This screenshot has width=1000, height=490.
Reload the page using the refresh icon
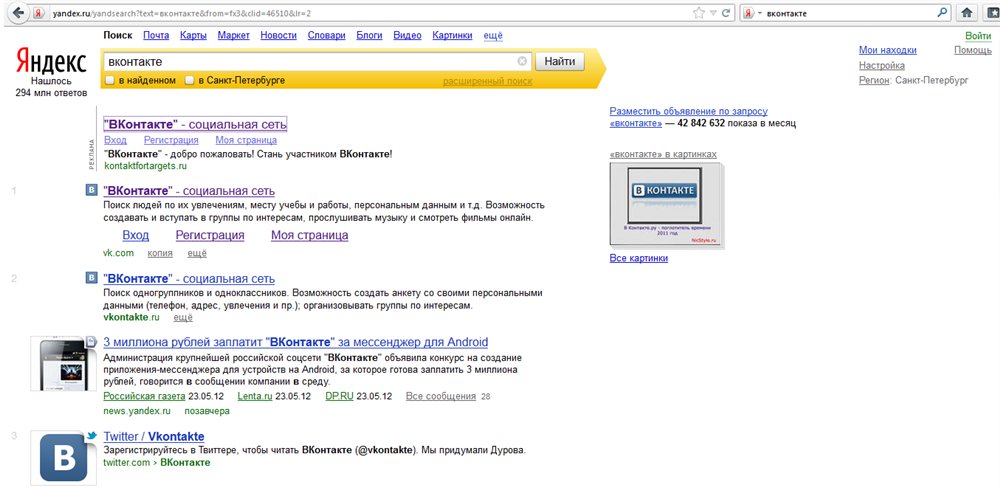(729, 14)
